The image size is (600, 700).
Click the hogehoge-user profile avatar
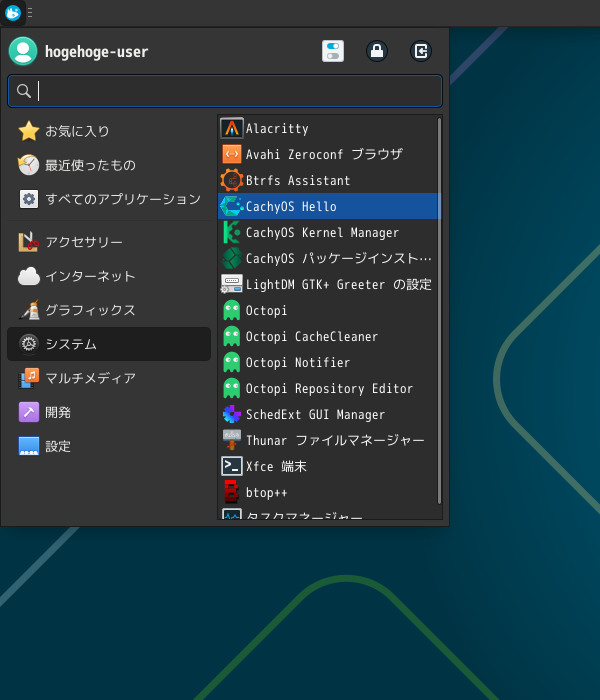23,51
